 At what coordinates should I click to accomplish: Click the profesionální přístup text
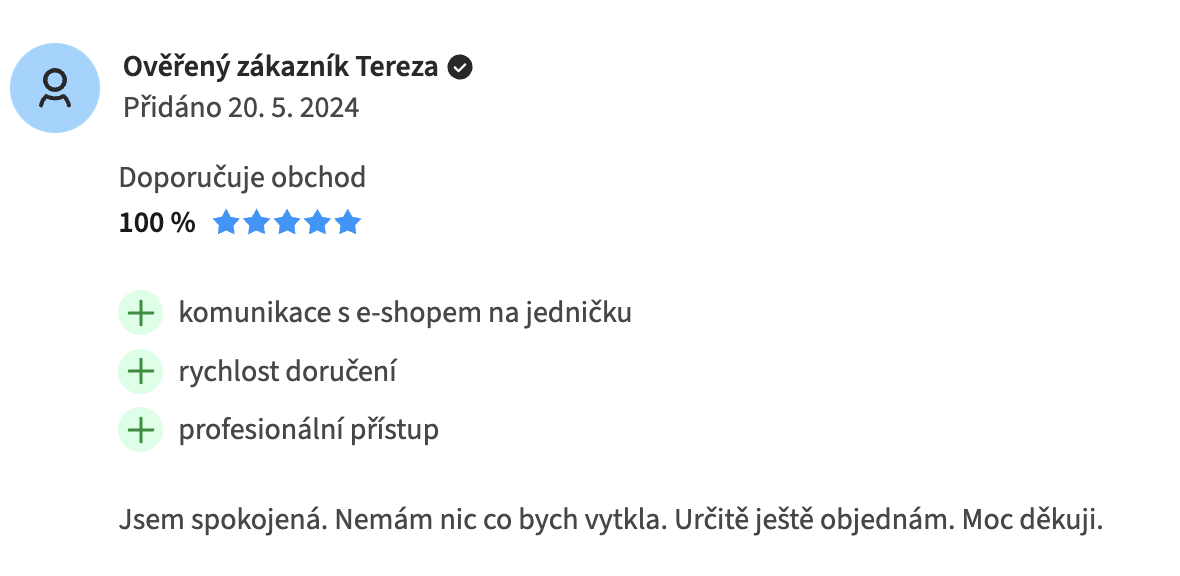point(309,431)
